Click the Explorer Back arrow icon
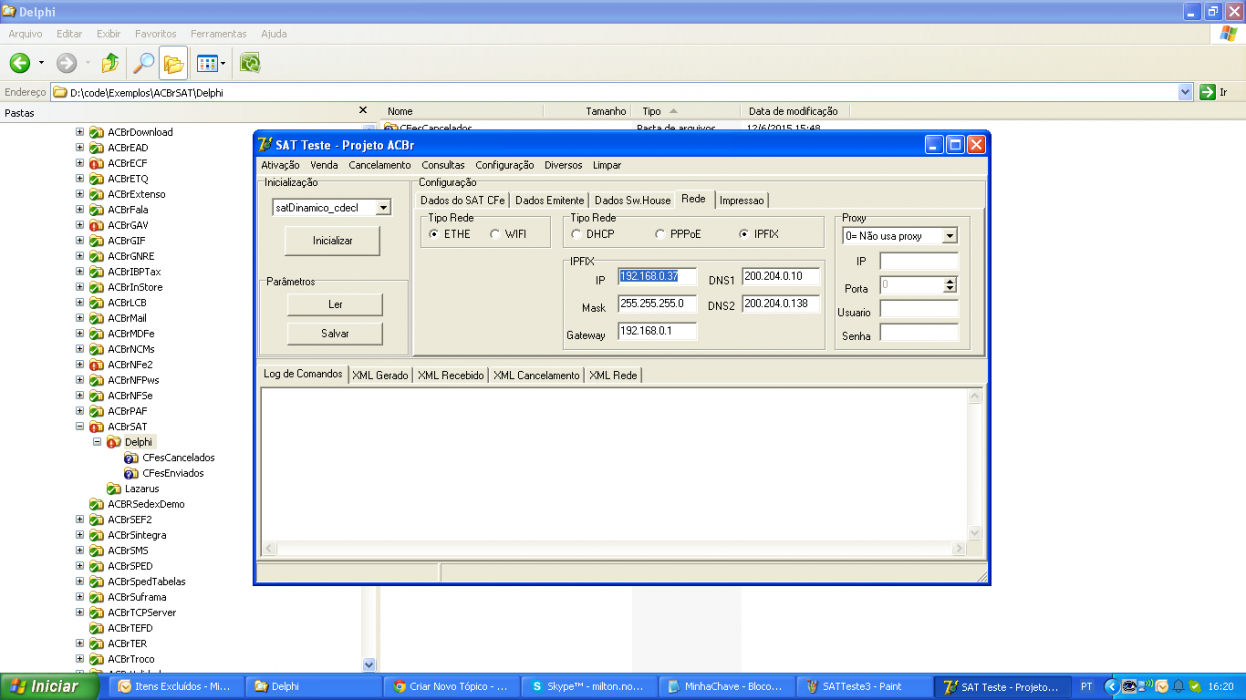 tap(20, 63)
